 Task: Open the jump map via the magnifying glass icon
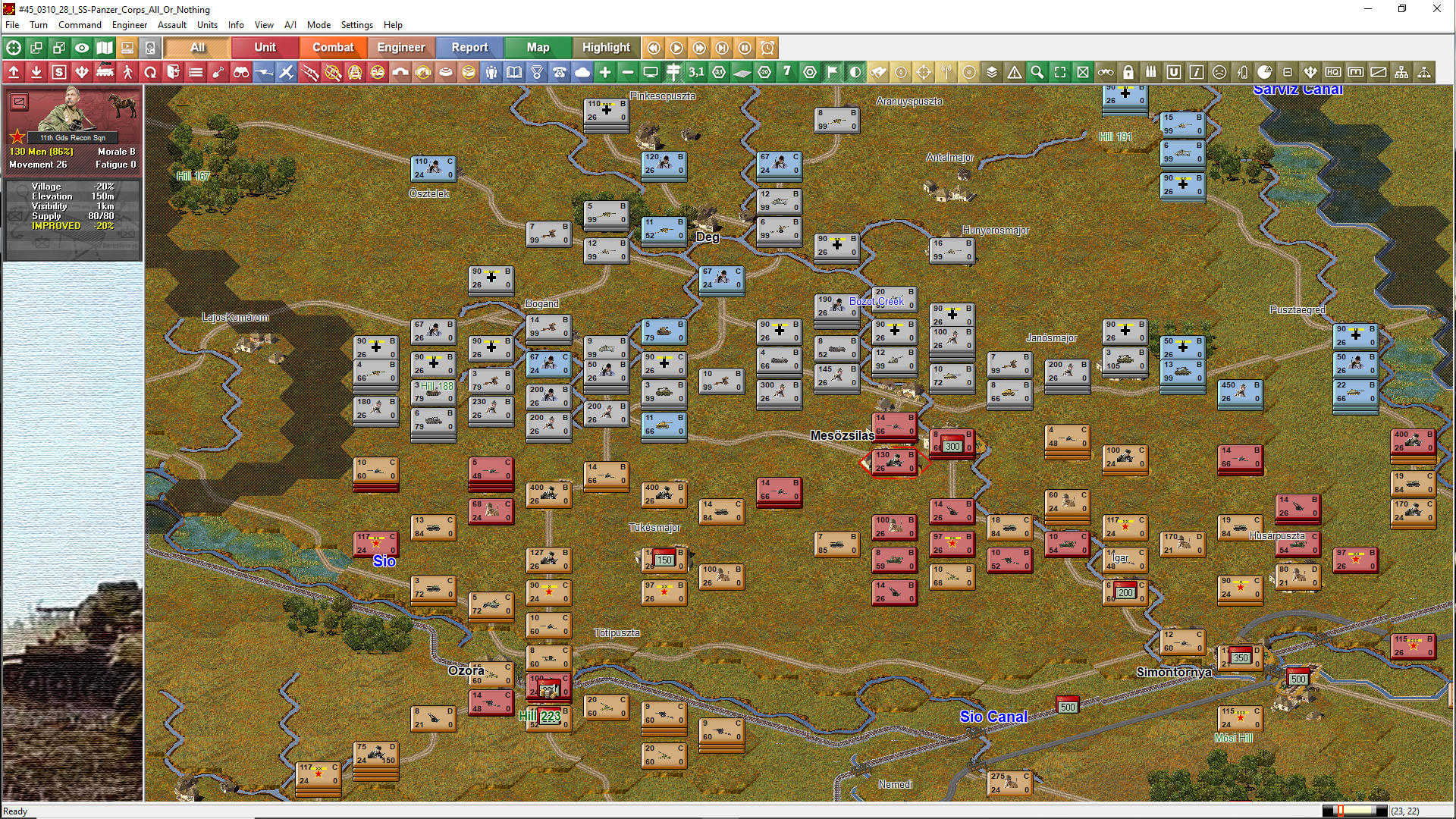[1037, 72]
